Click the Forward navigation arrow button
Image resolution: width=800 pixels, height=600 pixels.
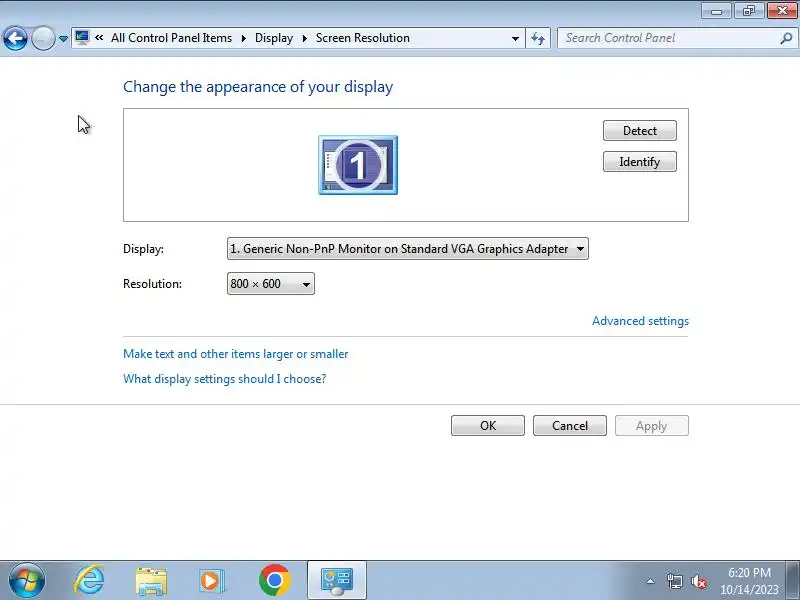click(43, 38)
